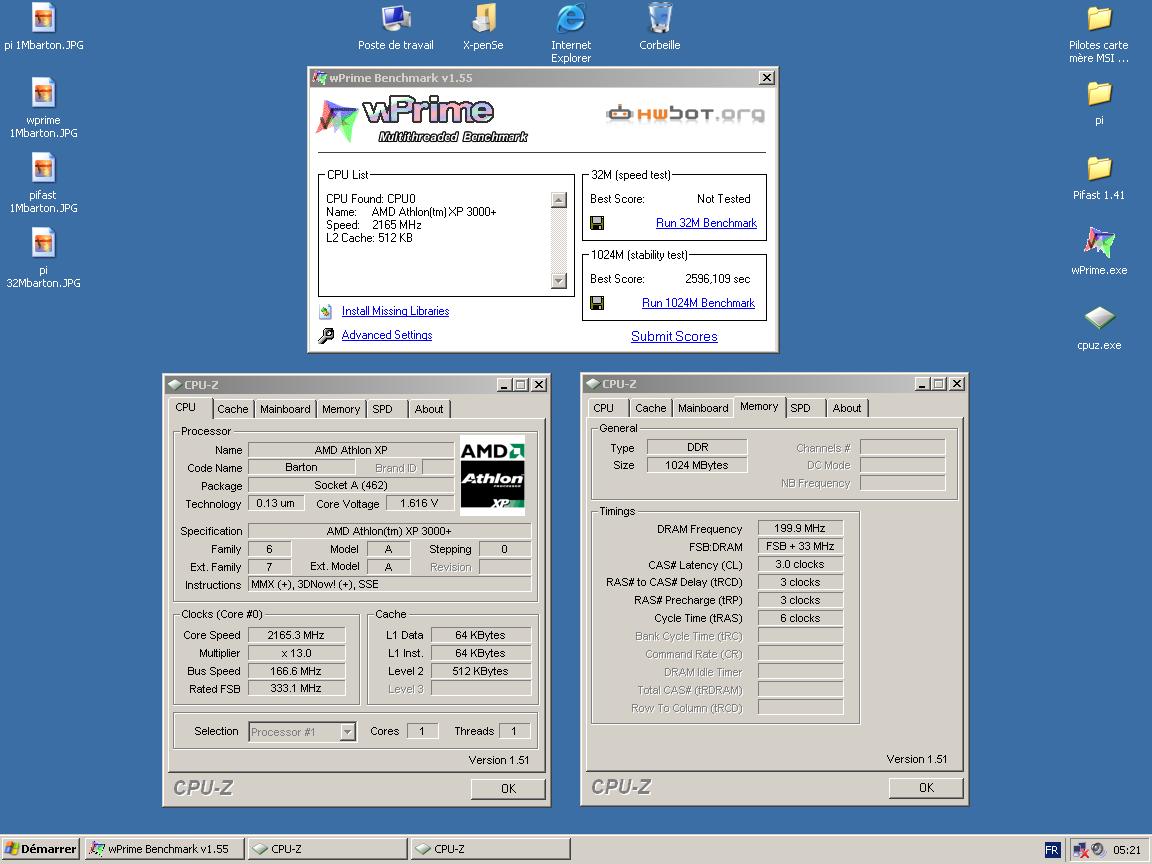Switch to Cache tab in left CPU-Z
1152x864 pixels.
tap(233, 409)
